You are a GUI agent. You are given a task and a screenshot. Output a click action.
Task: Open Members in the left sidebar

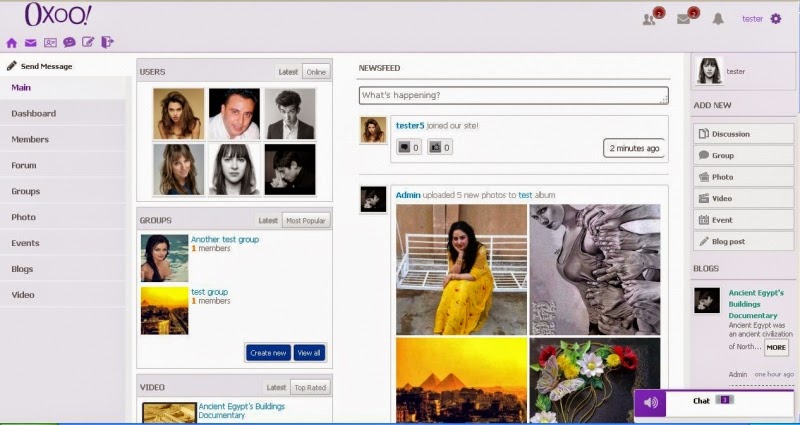(30, 139)
